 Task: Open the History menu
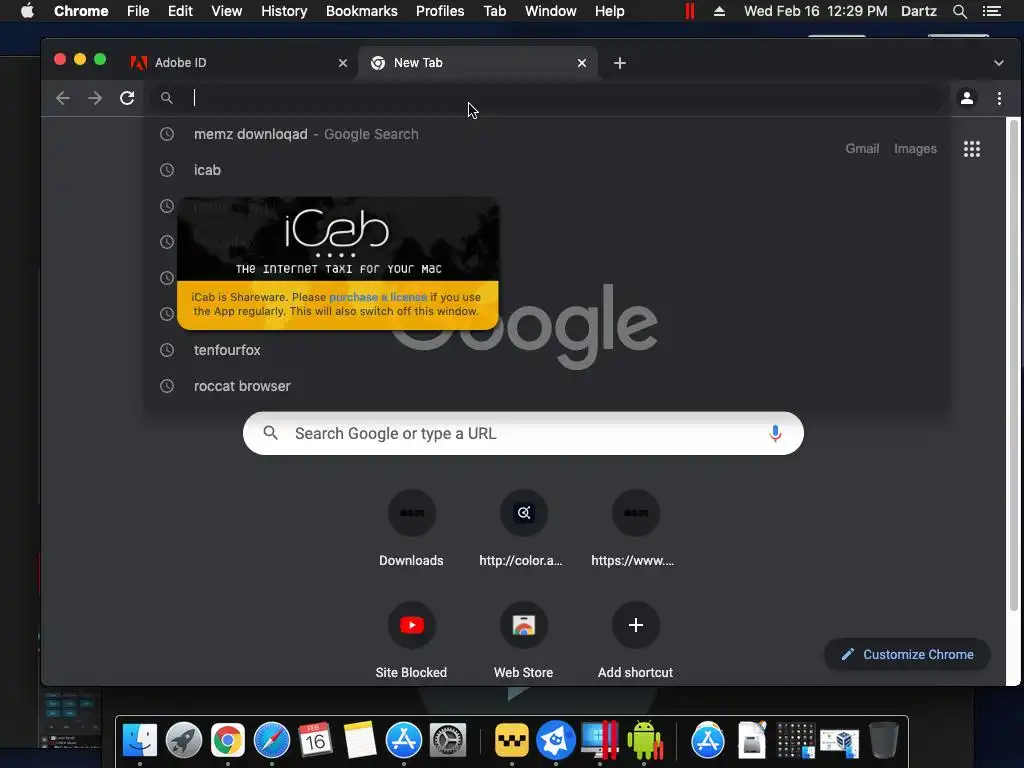pos(284,11)
